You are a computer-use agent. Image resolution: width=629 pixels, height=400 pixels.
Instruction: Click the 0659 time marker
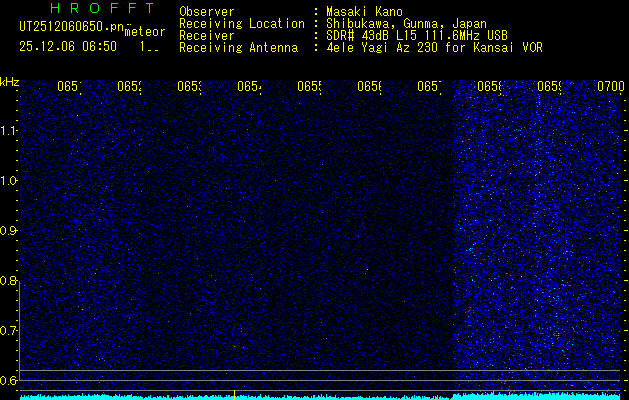549,86
